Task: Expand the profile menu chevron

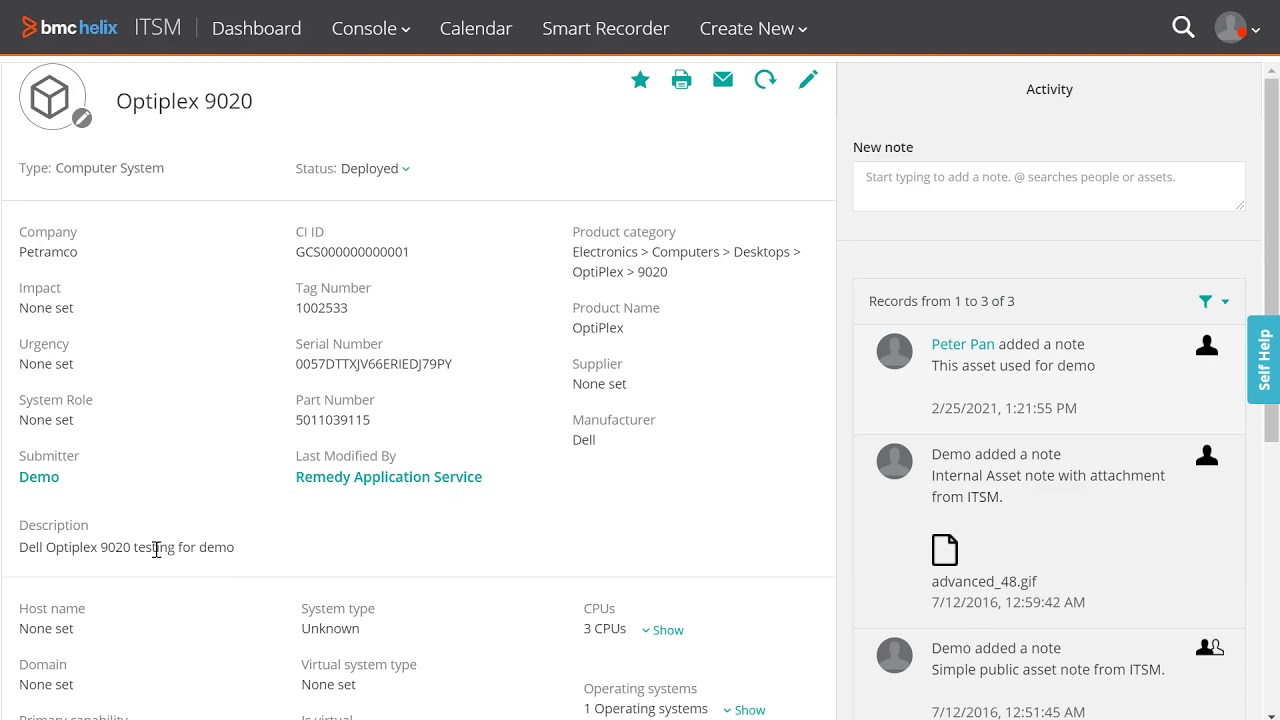Action: pyautogui.click(x=1257, y=30)
